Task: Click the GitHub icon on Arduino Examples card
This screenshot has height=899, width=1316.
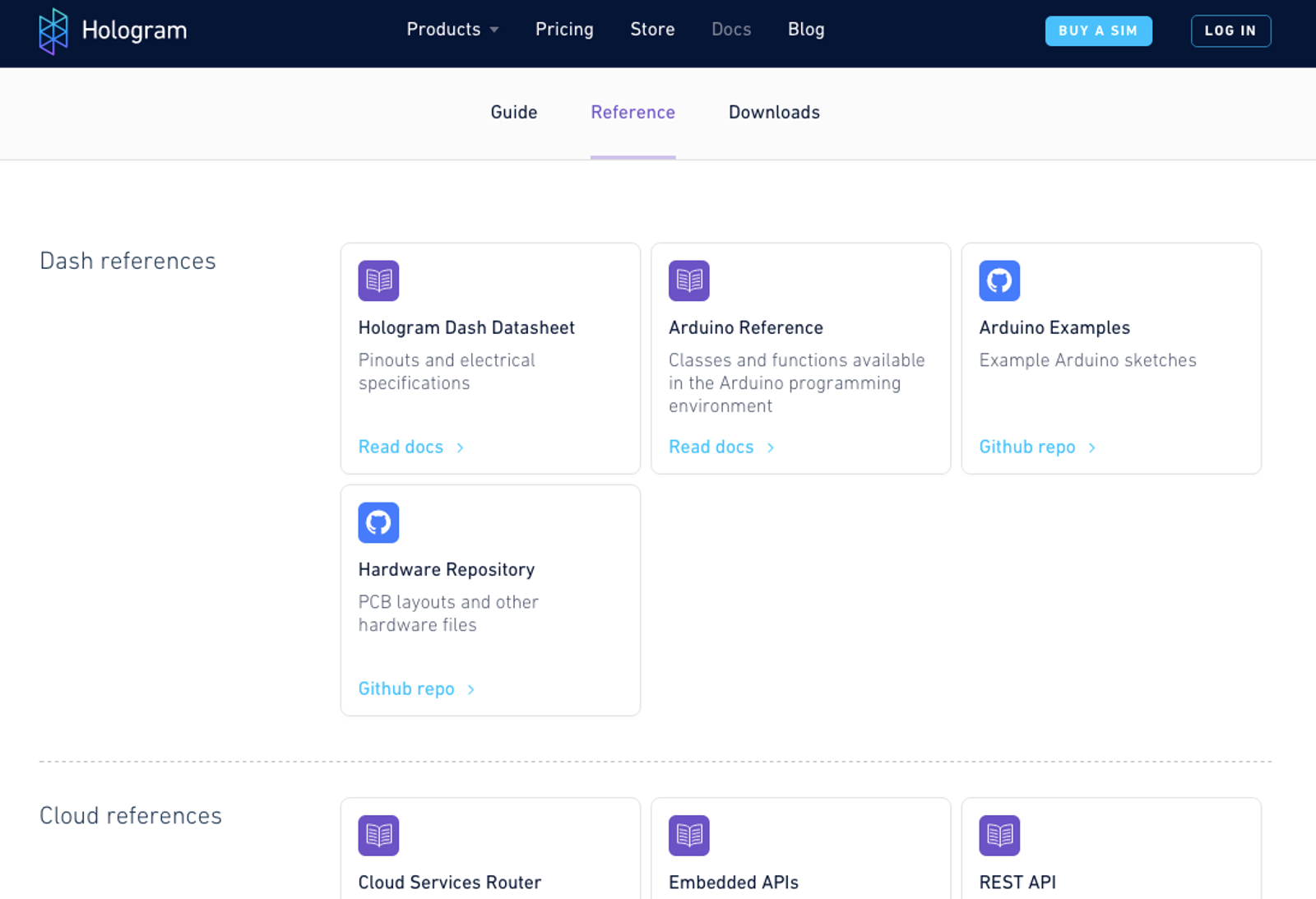Action: click(999, 280)
